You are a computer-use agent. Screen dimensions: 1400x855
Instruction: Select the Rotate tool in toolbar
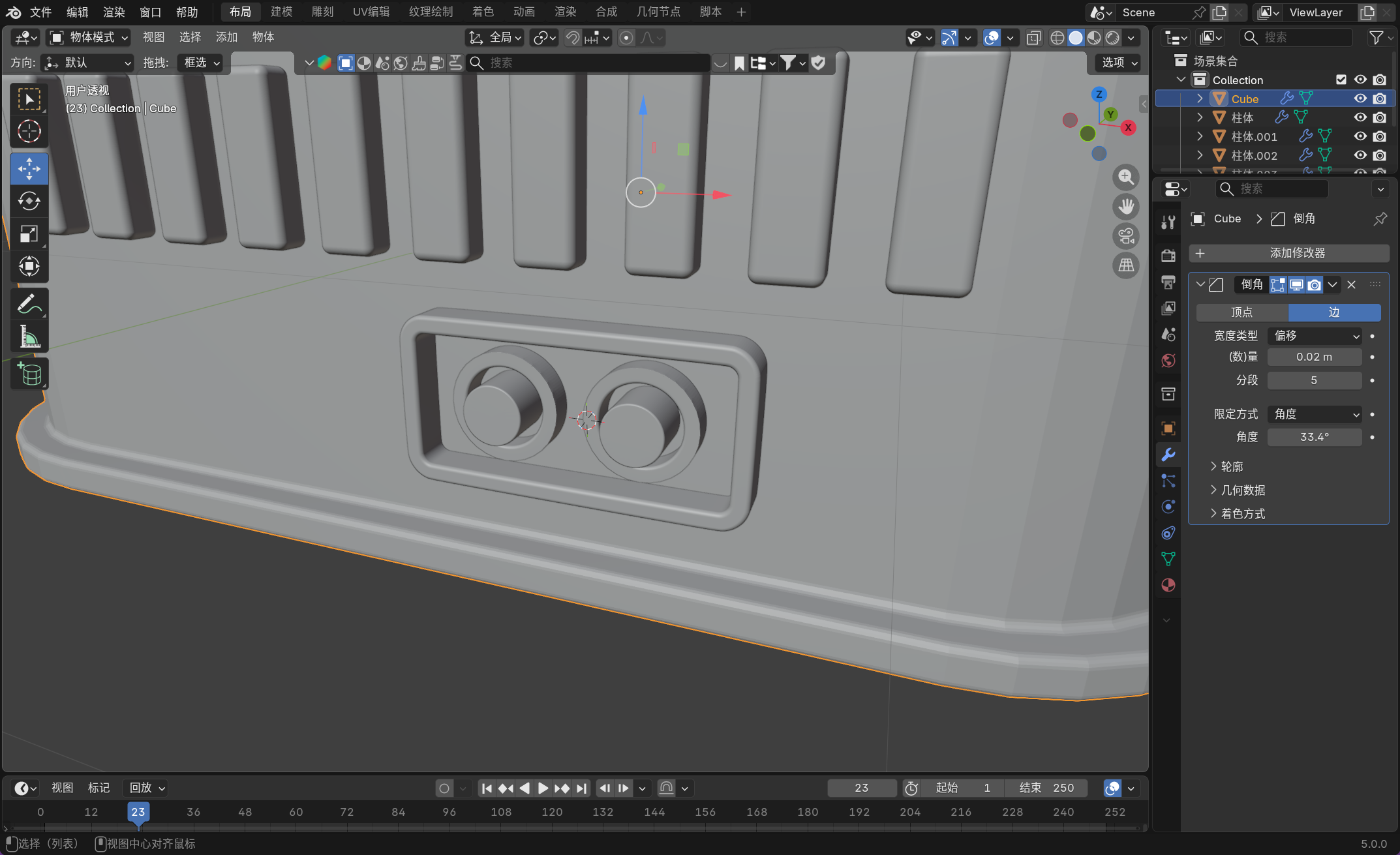pyautogui.click(x=29, y=201)
